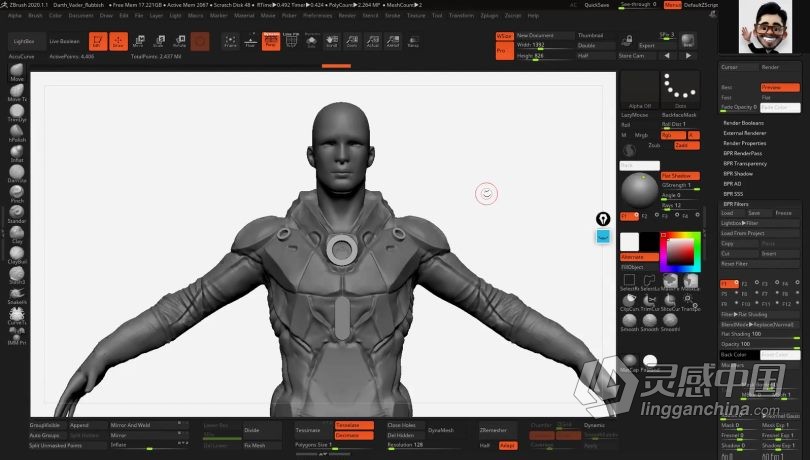Toggle the Decimate button
Image resolution: width=810 pixels, height=460 pixels.
tap(354, 435)
